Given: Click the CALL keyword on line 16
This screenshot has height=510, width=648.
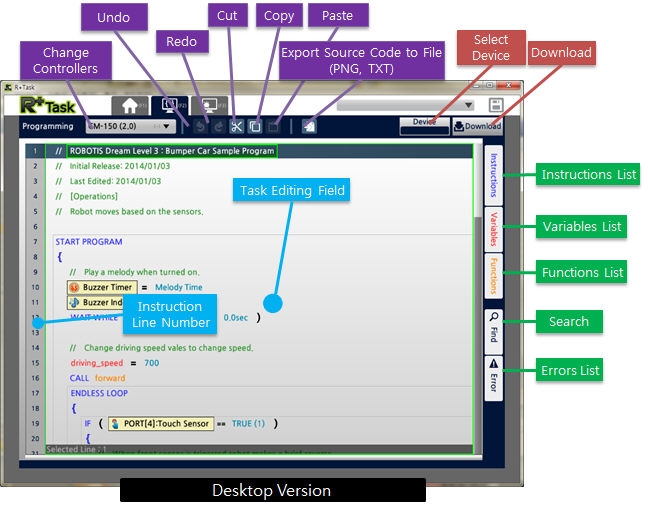Looking at the screenshot, I should click(79, 378).
